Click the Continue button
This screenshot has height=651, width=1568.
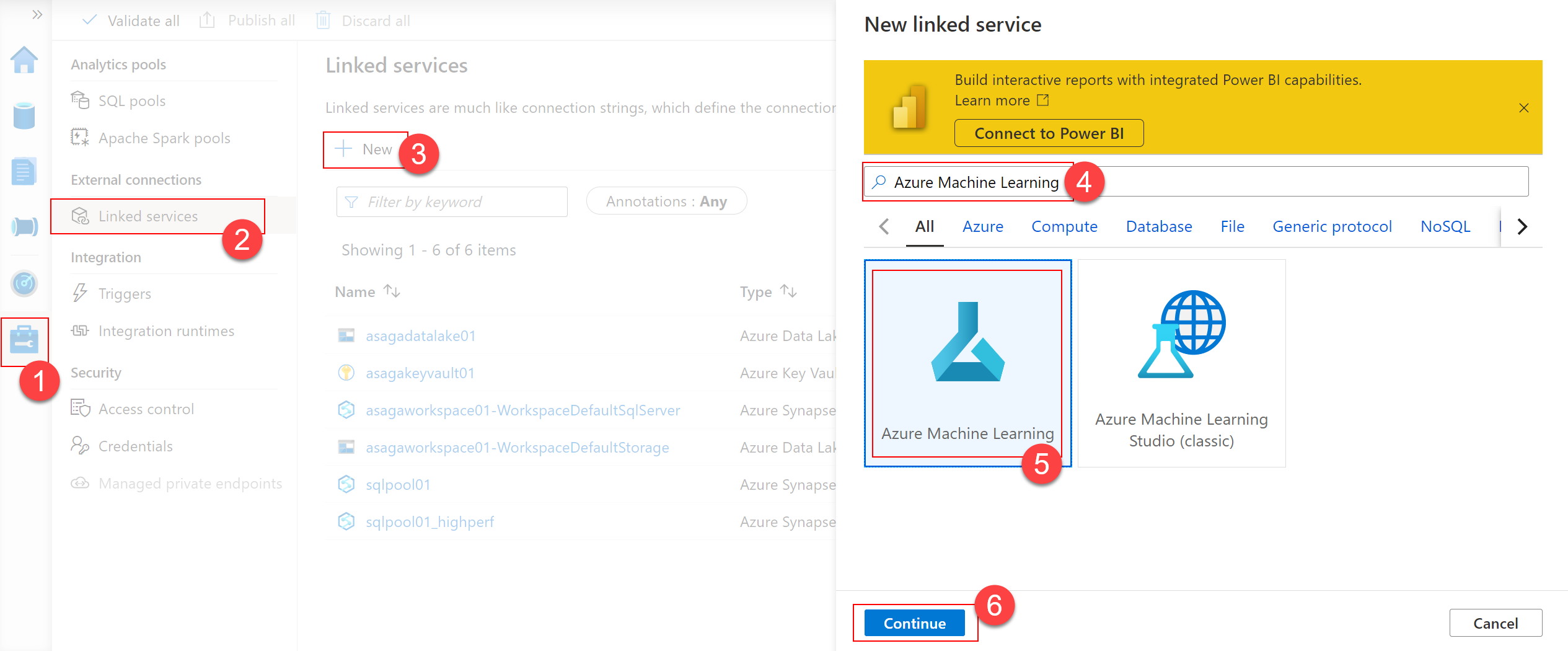click(x=915, y=622)
